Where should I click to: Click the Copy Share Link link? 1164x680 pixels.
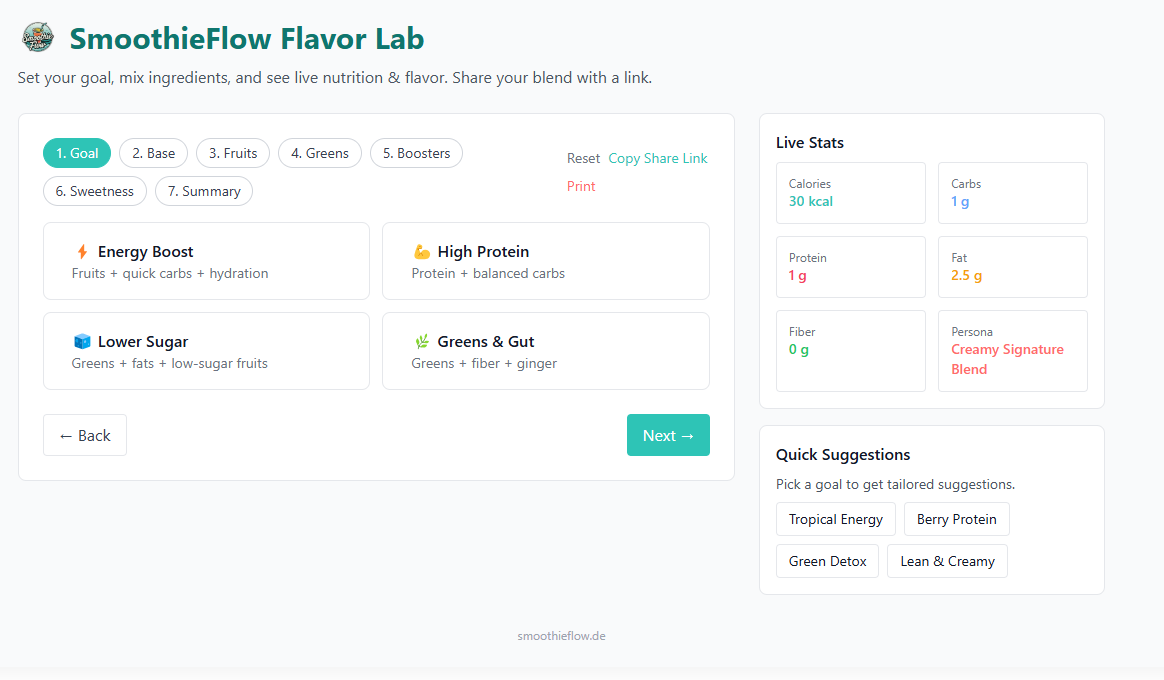pyautogui.click(x=658, y=158)
